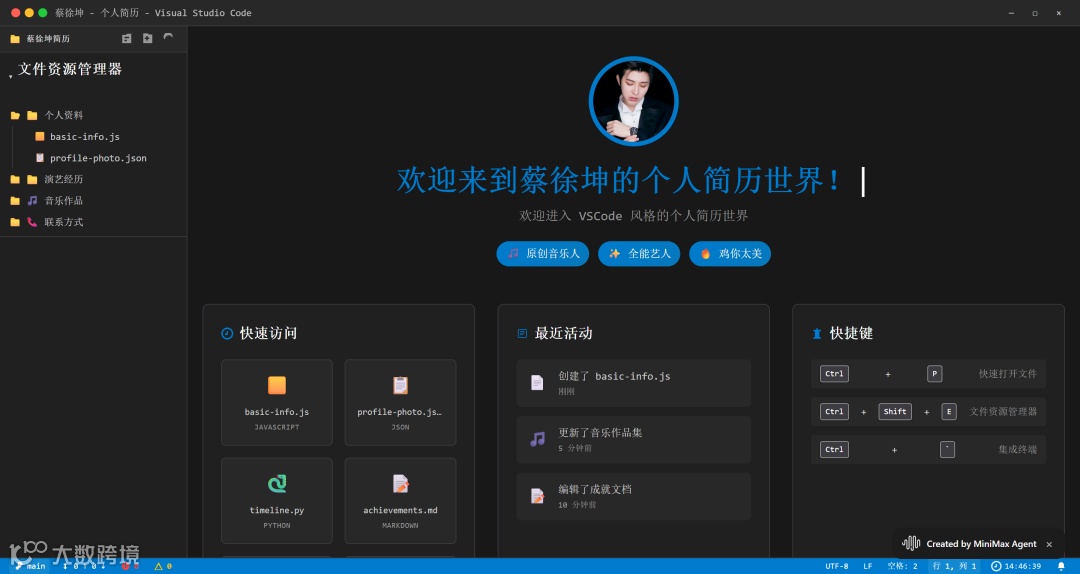Click the orange icon of basic-info.js tree row

[x=40, y=136]
